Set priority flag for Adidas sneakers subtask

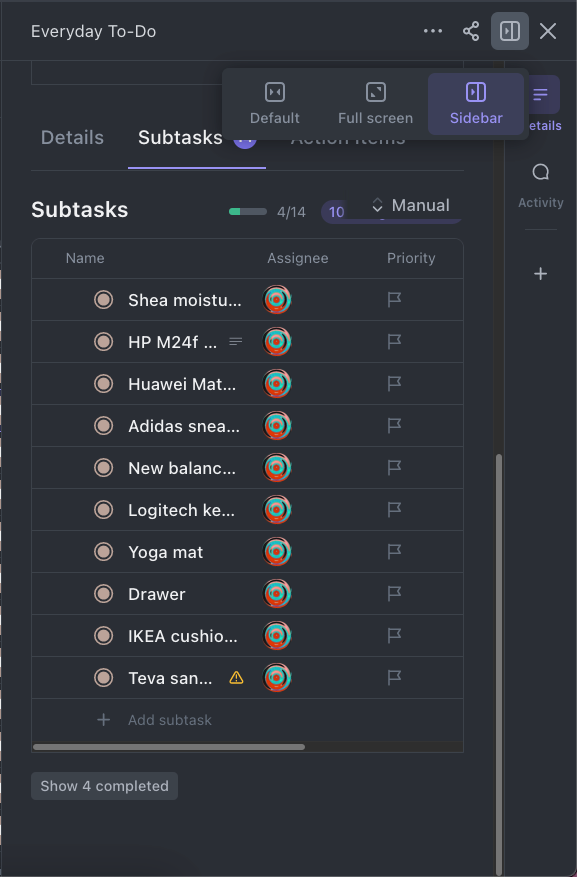coord(394,426)
